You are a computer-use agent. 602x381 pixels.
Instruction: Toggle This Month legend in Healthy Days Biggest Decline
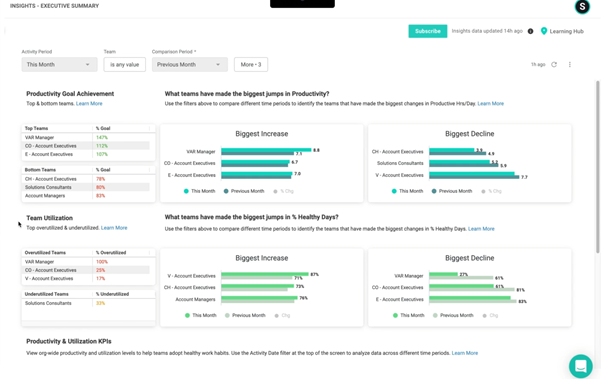pos(408,315)
